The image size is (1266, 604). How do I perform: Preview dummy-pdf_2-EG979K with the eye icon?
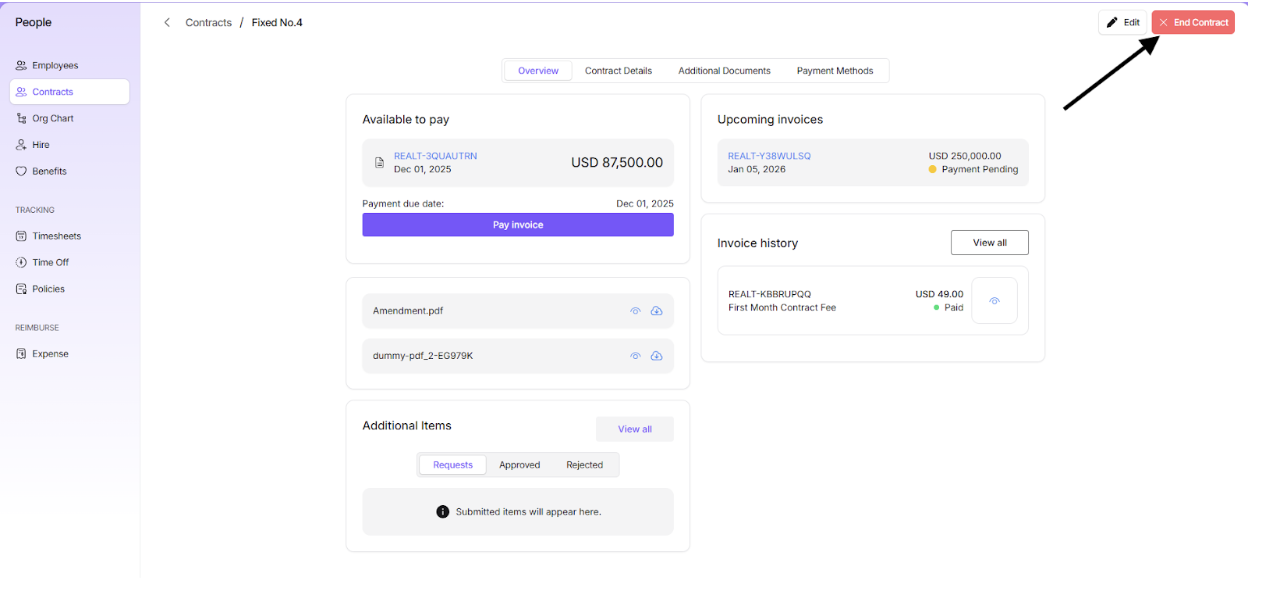[635, 356]
